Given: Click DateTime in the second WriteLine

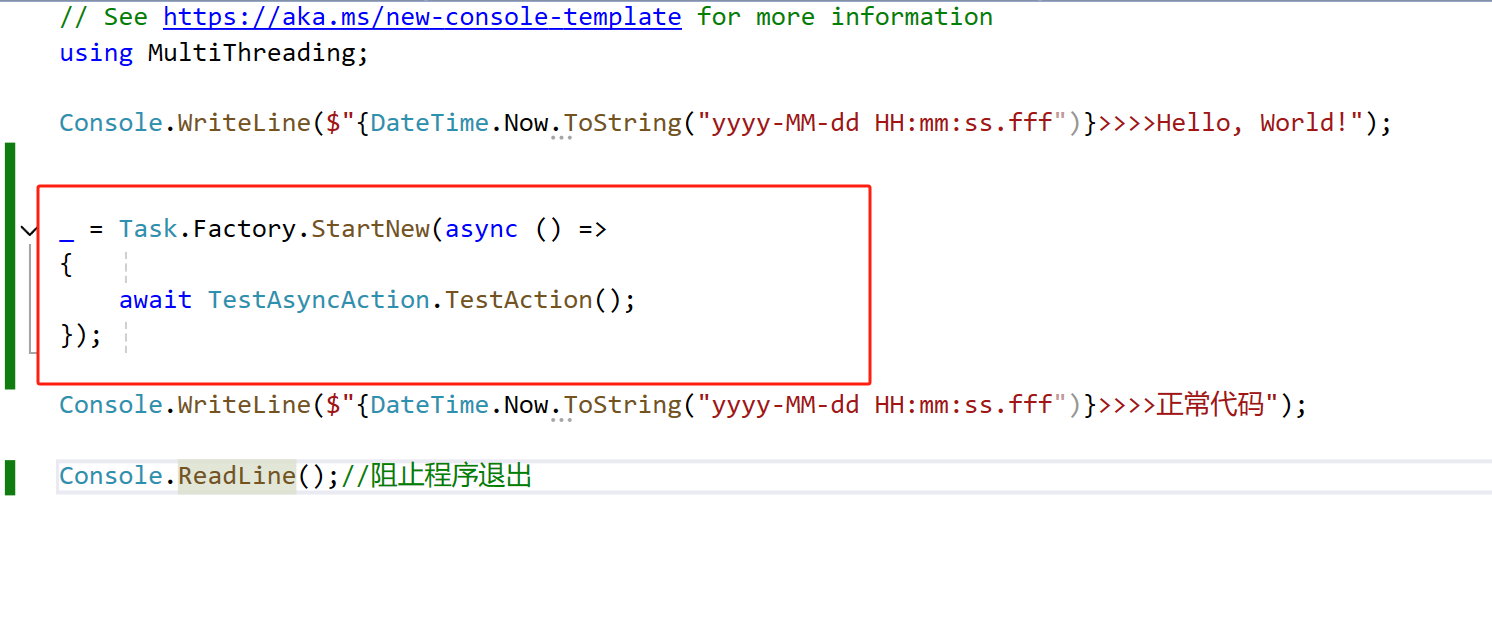Looking at the screenshot, I should tap(429, 405).
